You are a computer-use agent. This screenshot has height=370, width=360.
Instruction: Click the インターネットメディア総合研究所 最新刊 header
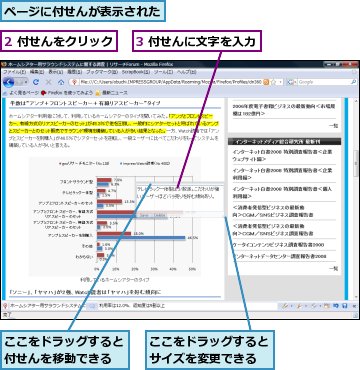point(284,142)
